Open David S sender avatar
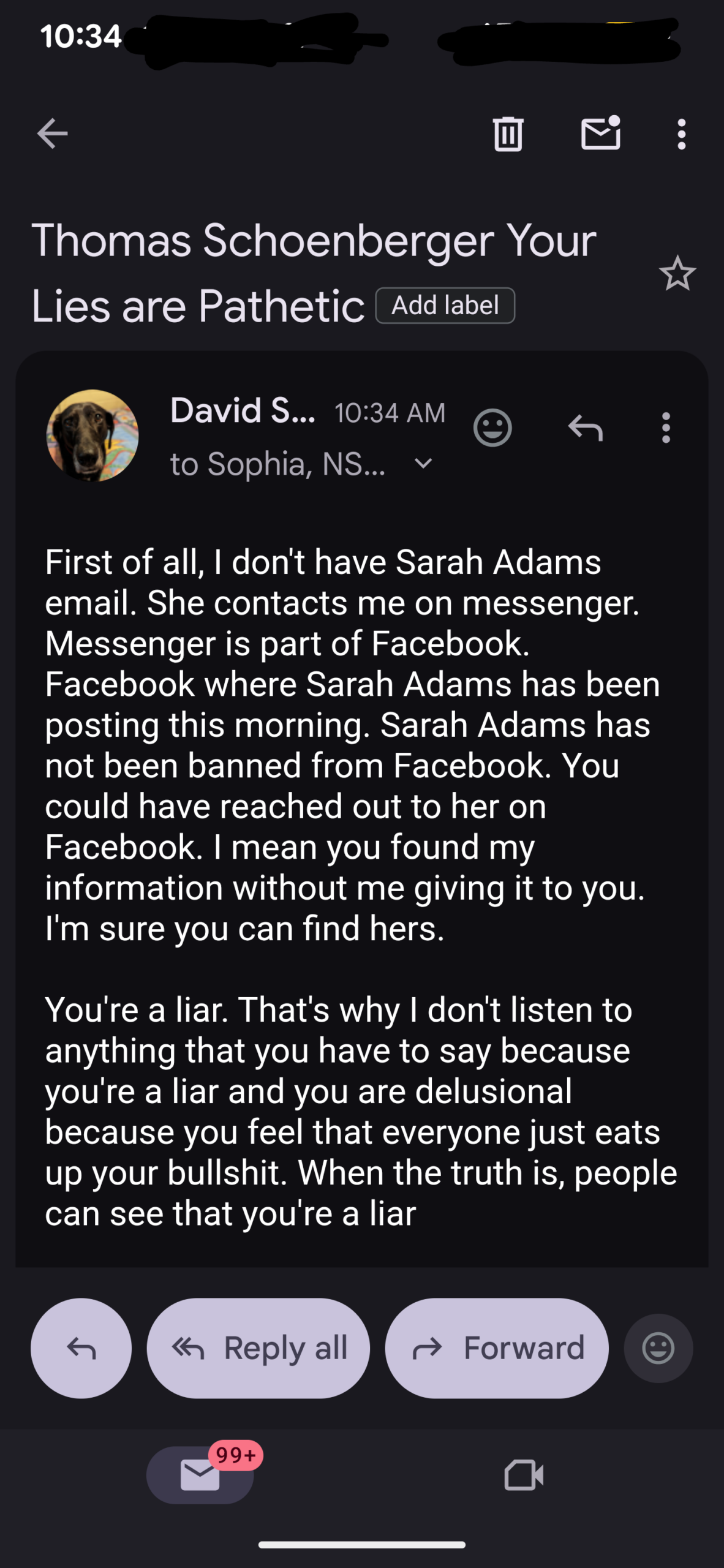 [x=92, y=435]
